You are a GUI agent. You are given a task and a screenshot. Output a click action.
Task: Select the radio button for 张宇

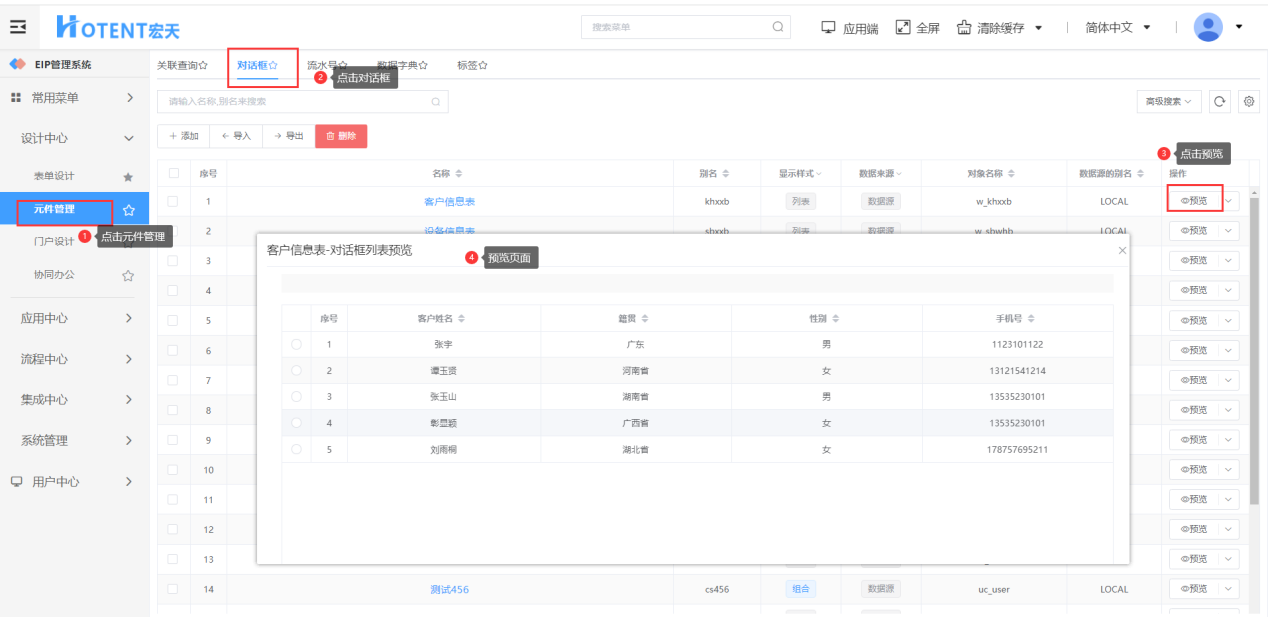[x=296, y=344]
